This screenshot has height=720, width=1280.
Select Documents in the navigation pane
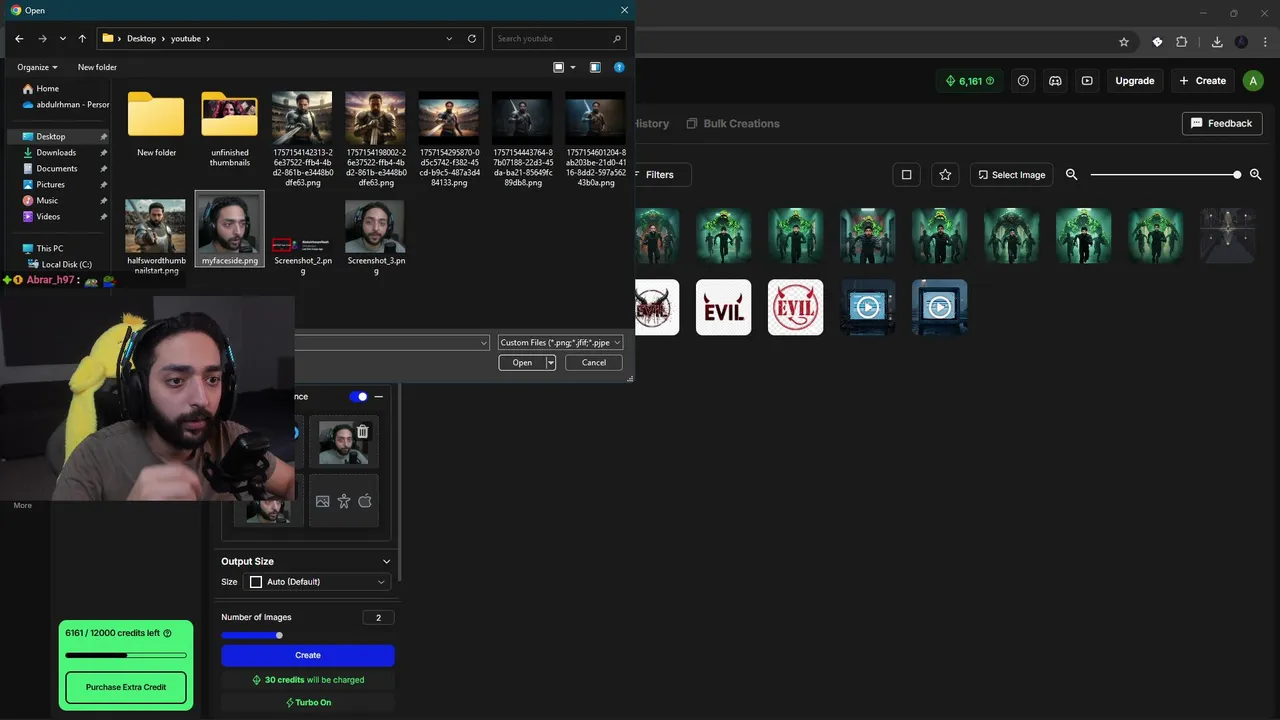click(x=58, y=168)
